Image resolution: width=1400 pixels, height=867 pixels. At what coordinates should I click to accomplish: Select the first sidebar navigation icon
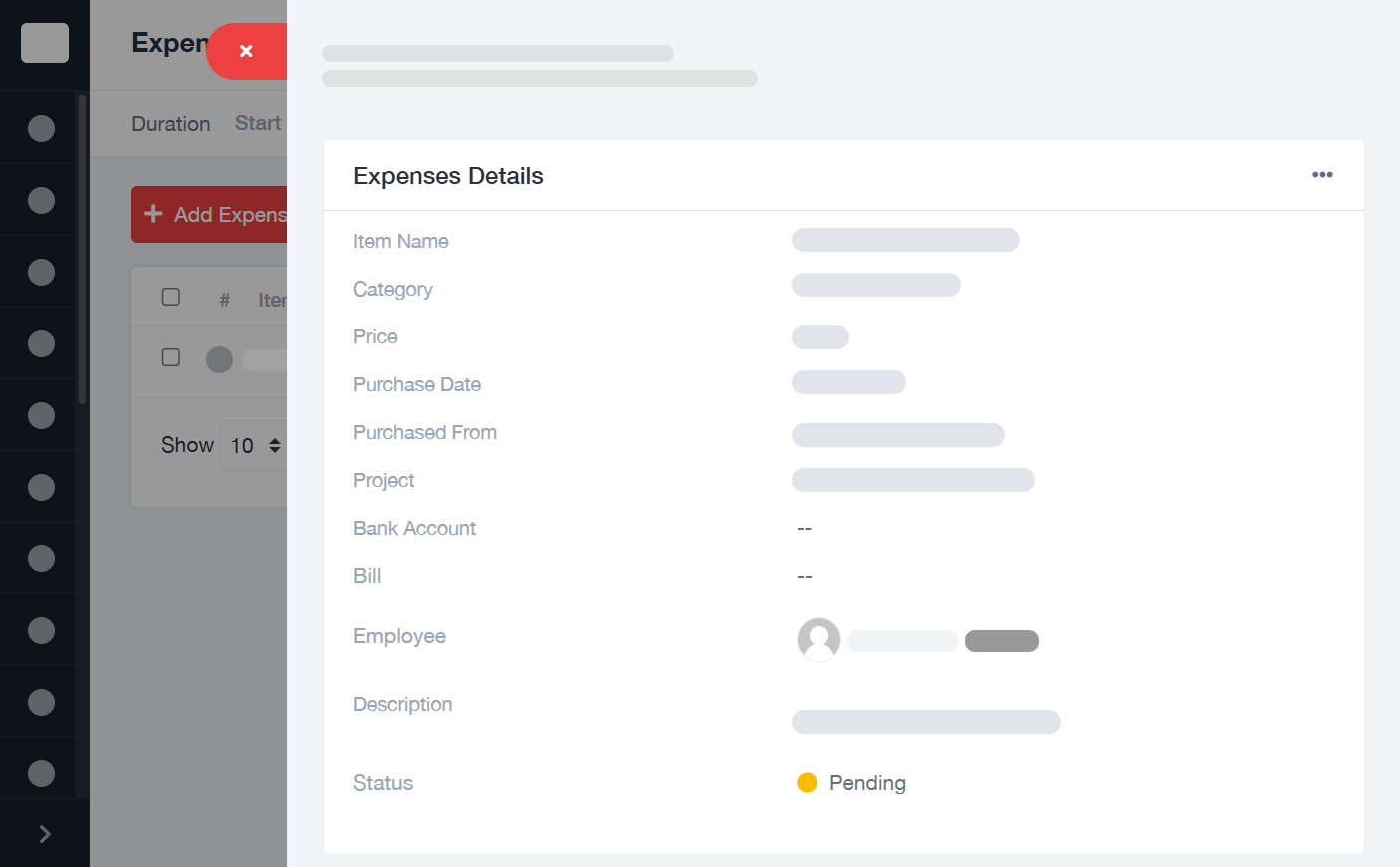point(41,127)
